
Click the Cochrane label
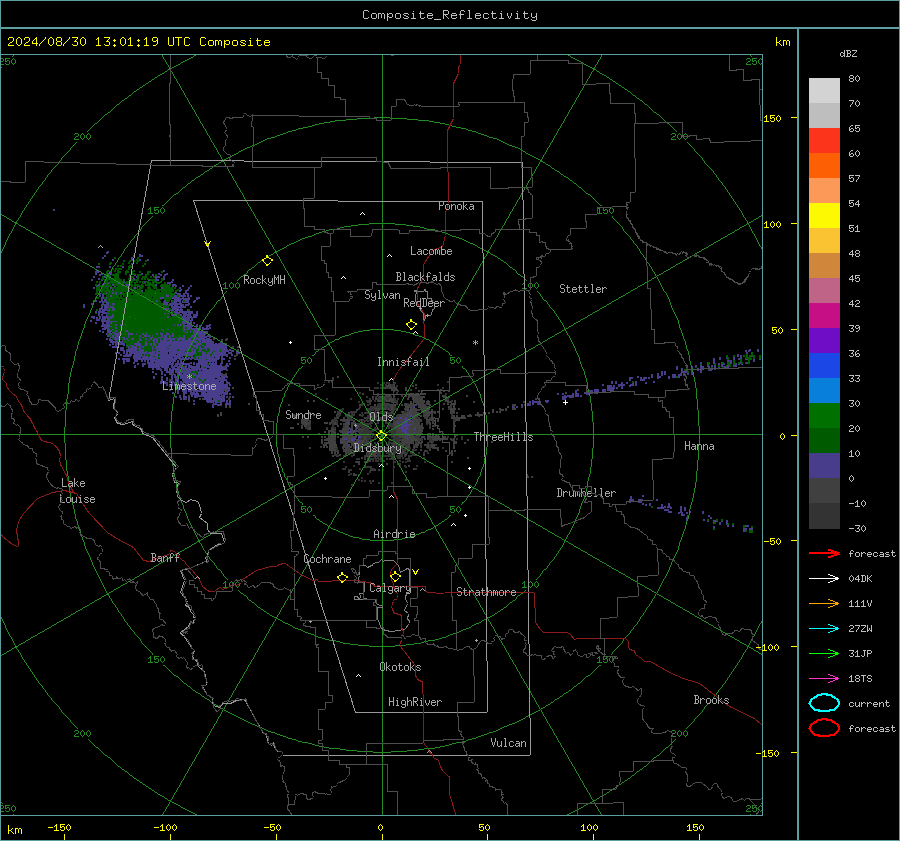(327, 559)
